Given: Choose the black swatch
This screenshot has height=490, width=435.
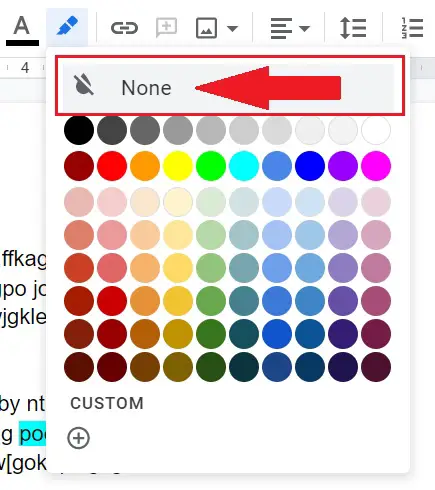Looking at the screenshot, I should click(x=79, y=130).
